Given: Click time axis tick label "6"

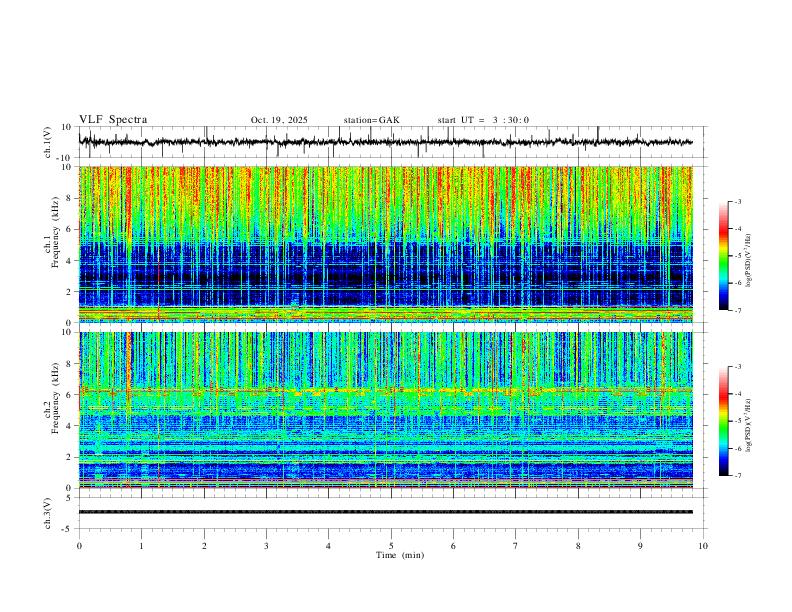Looking at the screenshot, I should (454, 546).
